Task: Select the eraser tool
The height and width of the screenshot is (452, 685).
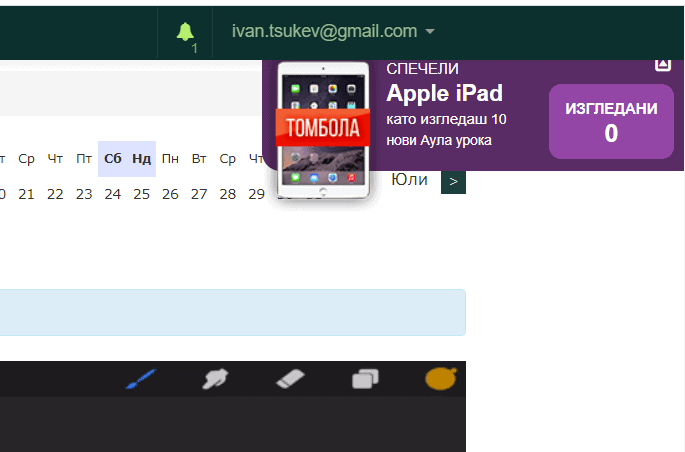Action: pyautogui.click(x=290, y=379)
